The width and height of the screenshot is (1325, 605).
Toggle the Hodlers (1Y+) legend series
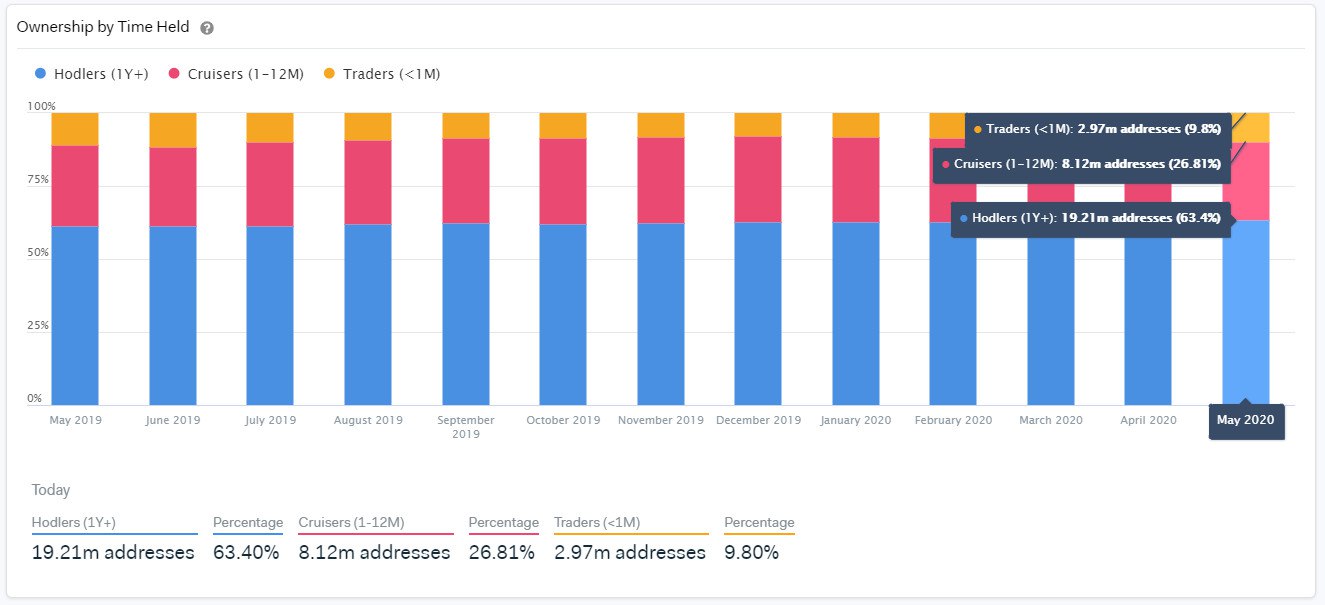point(91,74)
